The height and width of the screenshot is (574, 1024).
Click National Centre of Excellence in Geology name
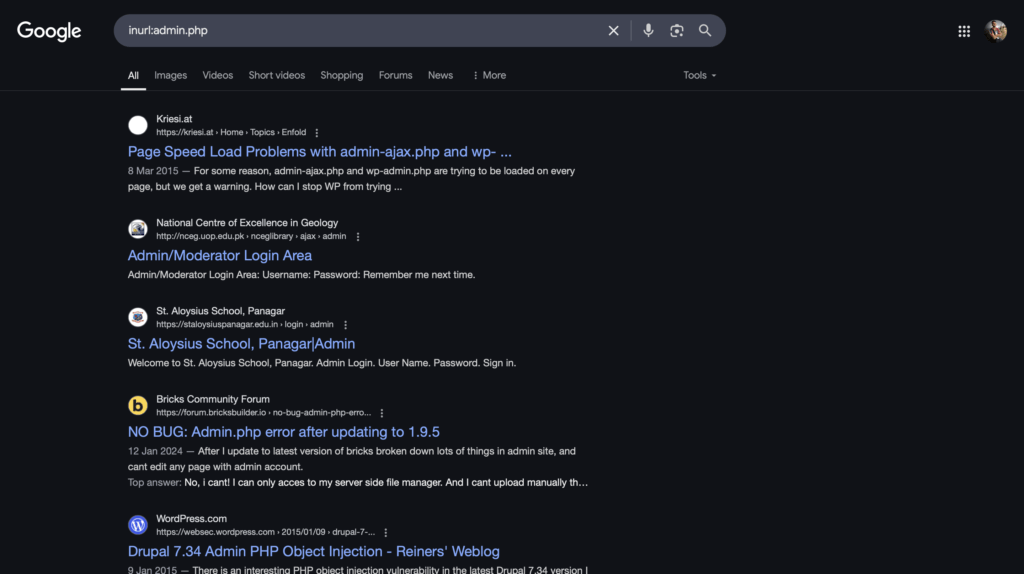point(247,223)
